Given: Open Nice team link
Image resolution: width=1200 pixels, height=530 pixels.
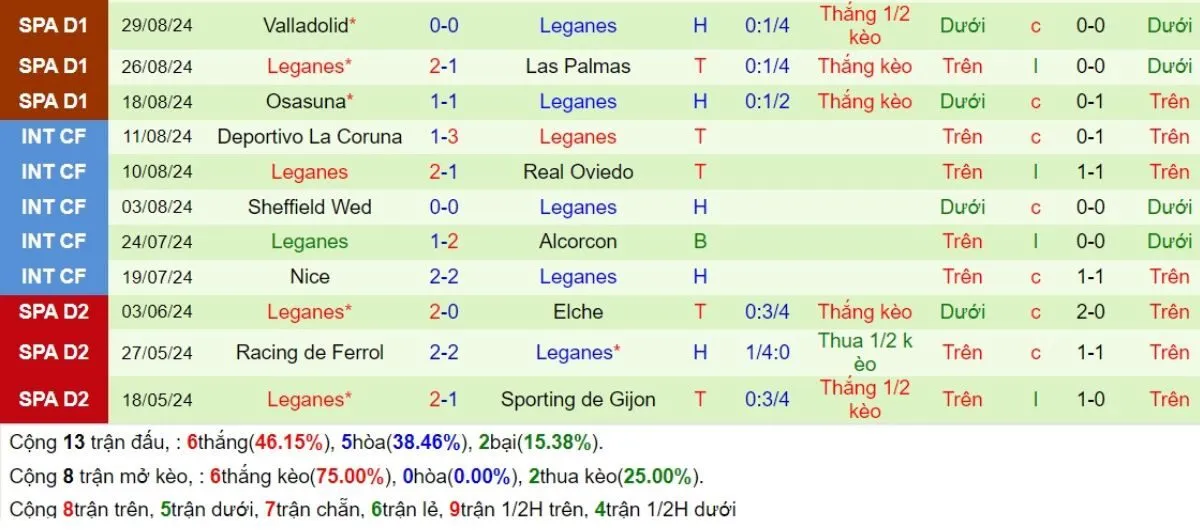Looking at the screenshot, I should click(x=309, y=276).
